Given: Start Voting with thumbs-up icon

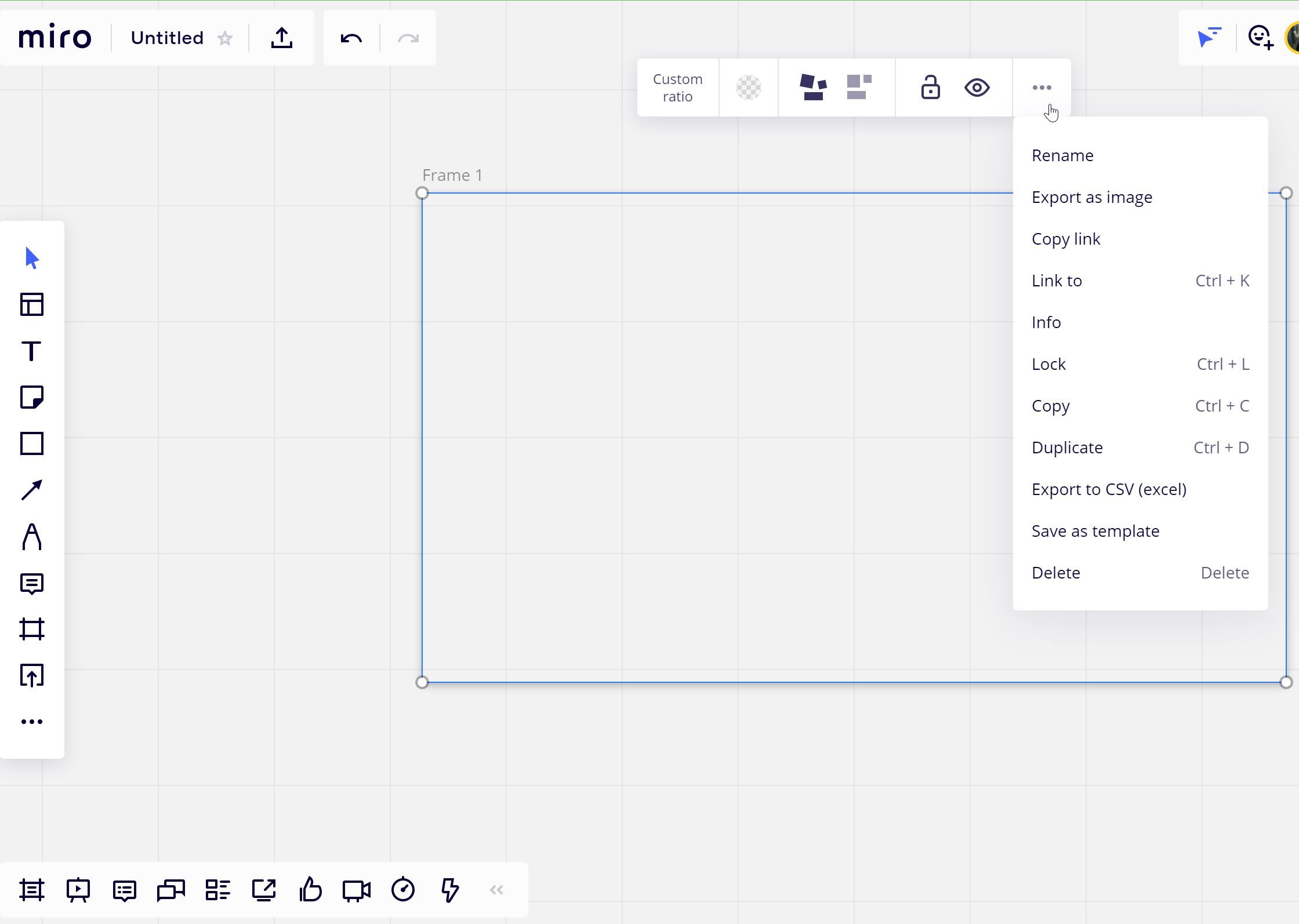Looking at the screenshot, I should (310, 890).
